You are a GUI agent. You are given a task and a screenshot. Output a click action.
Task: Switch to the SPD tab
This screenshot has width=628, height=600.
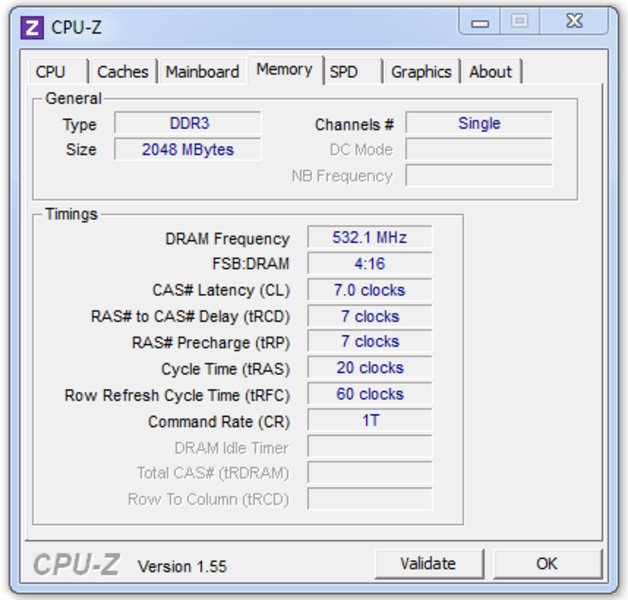[x=352, y=72]
